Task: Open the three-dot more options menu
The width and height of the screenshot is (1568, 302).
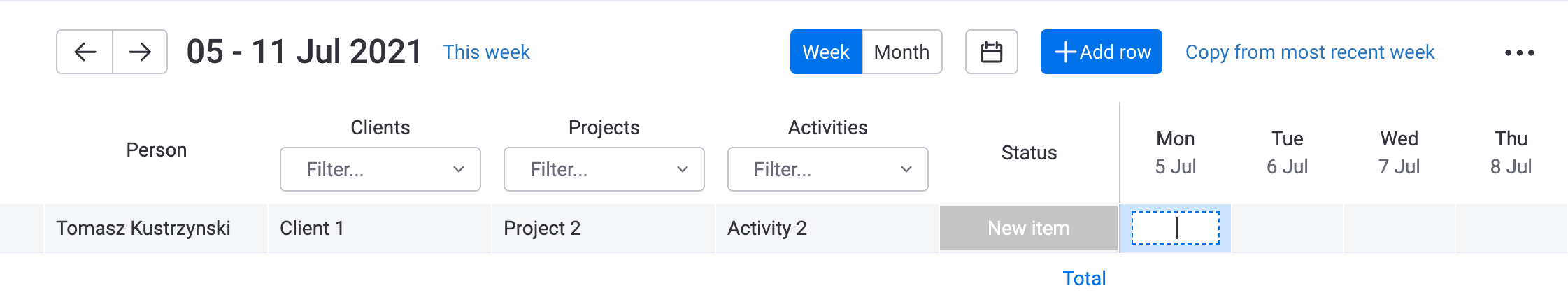Action: point(1519,52)
